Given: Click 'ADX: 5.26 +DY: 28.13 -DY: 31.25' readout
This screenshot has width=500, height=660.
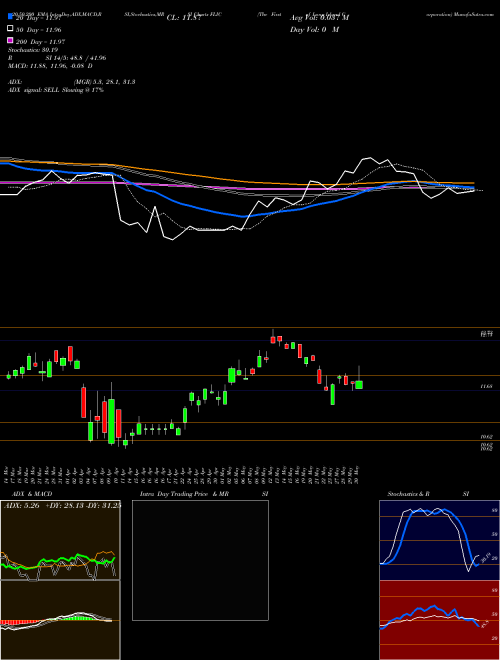Looking at the screenshot, I should click(x=63, y=506).
